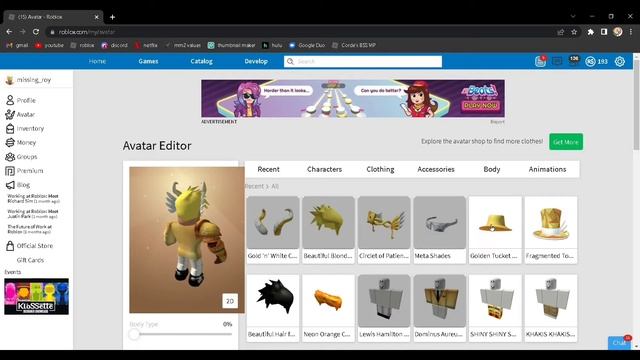Open the Groups sidebar icon
Screen dimensions: 640x360
[x=10, y=157]
